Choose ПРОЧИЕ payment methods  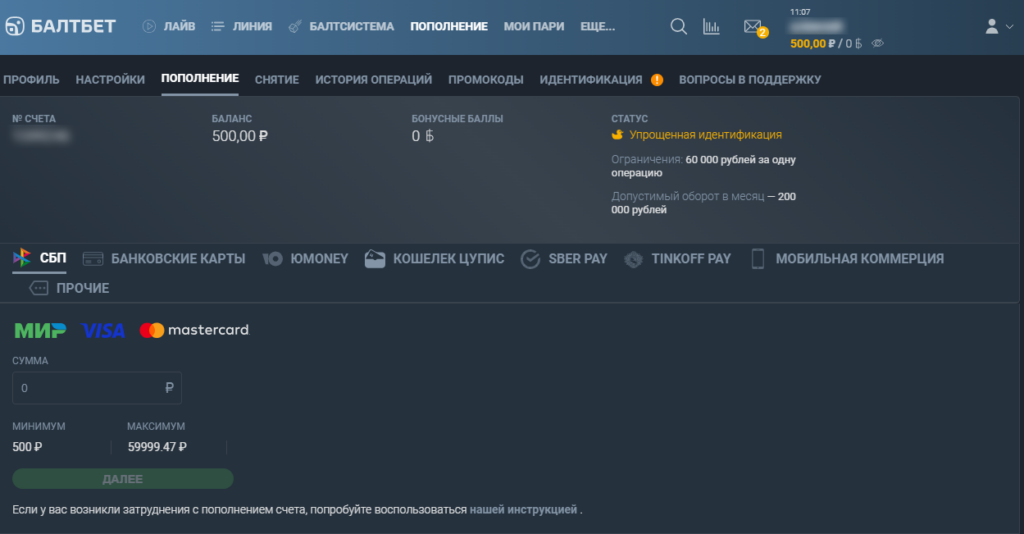click(x=82, y=288)
